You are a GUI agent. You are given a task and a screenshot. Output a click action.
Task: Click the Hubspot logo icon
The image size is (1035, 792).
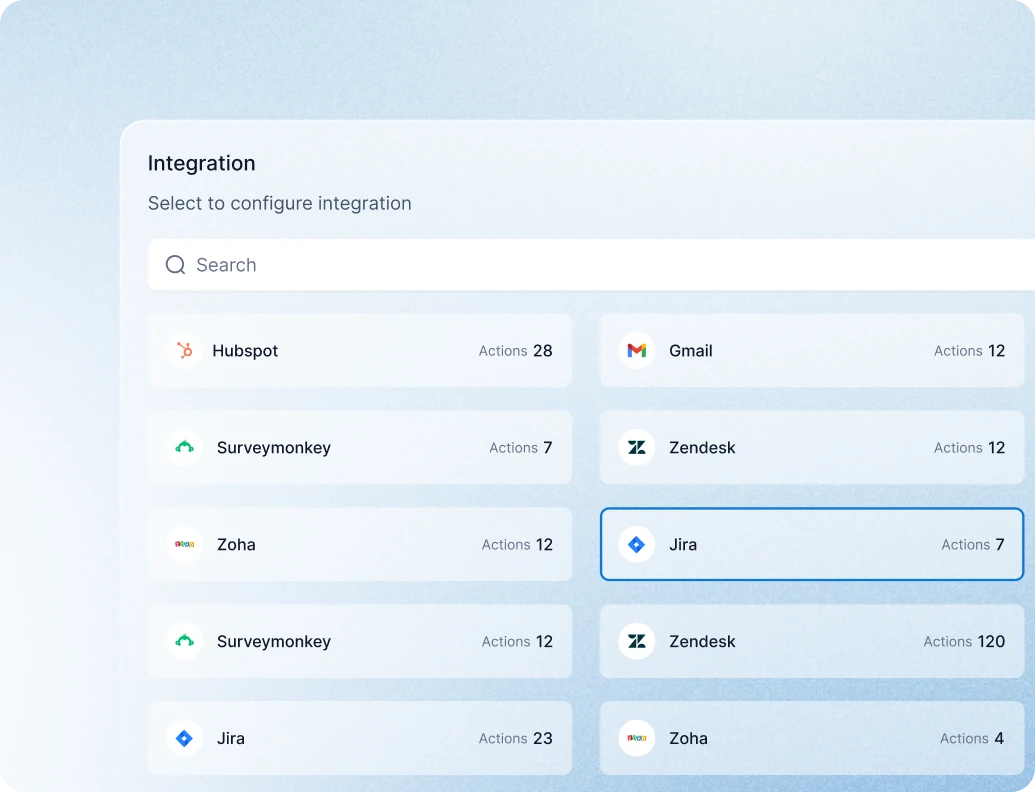pos(185,350)
